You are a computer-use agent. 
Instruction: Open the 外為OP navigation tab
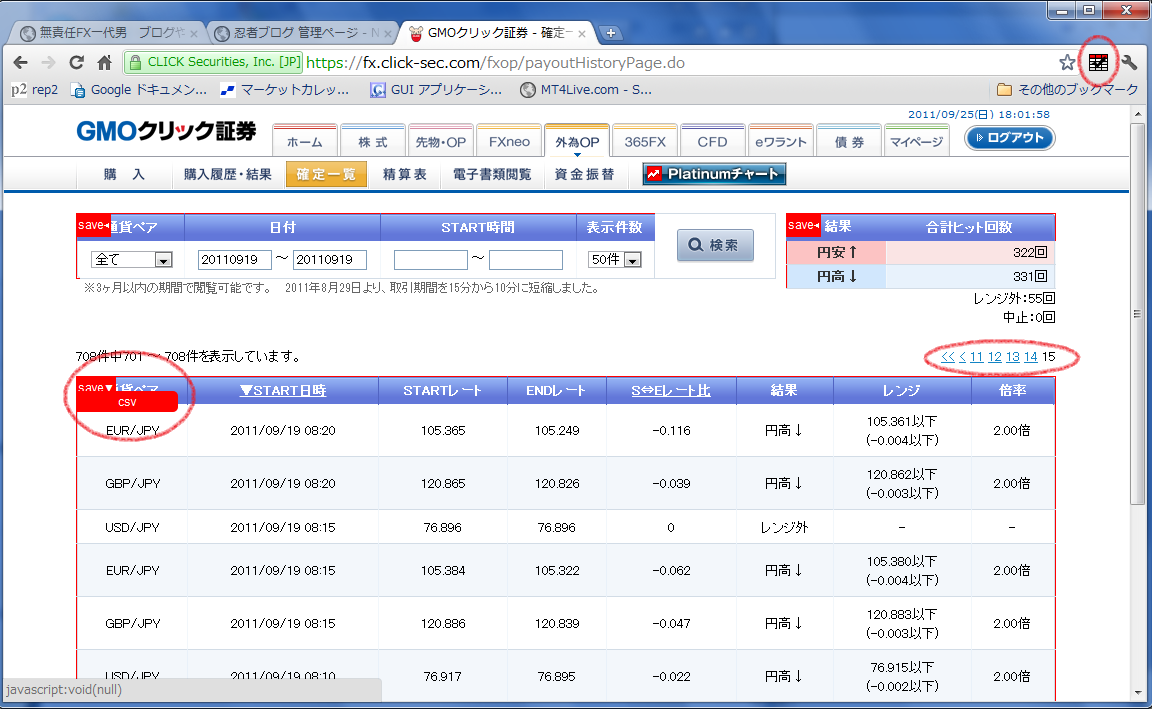click(x=577, y=141)
